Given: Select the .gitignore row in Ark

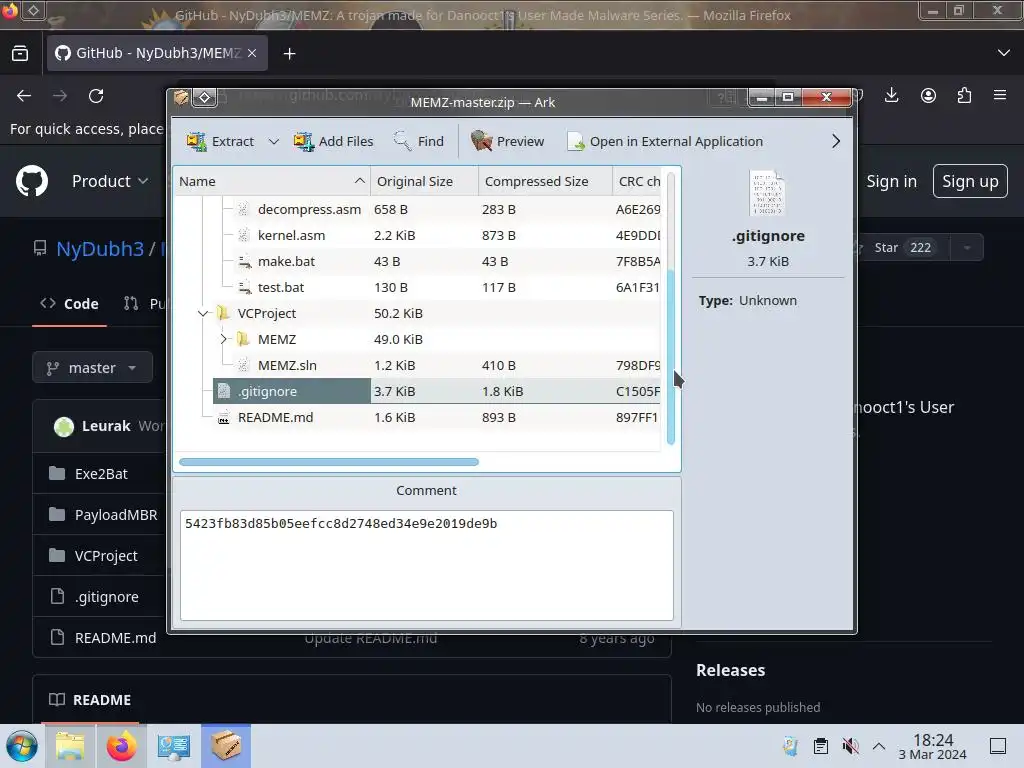Looking at the screenshot, I should (x=418, y=391).
